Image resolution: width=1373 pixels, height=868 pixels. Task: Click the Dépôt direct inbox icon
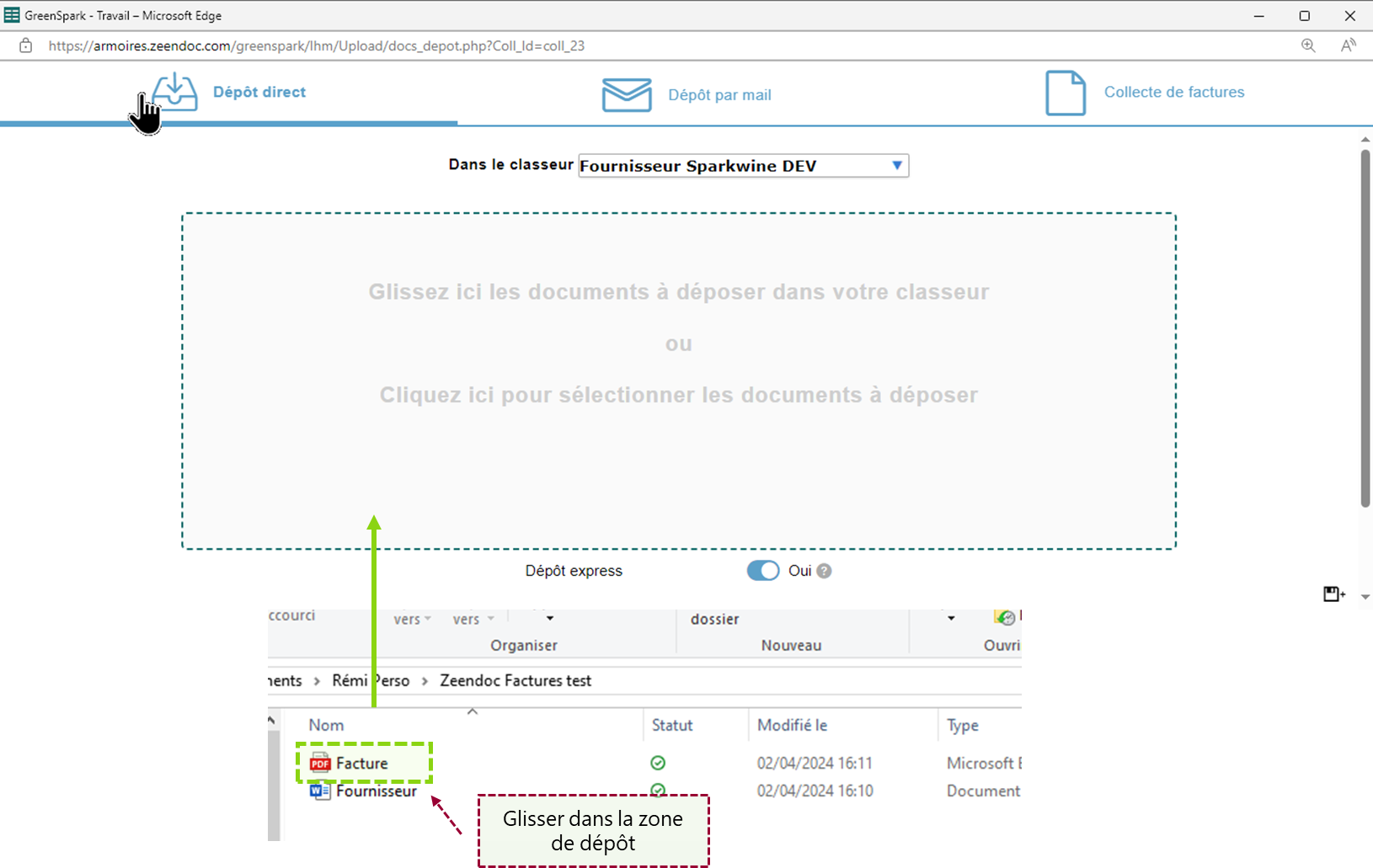pos(175,92)
